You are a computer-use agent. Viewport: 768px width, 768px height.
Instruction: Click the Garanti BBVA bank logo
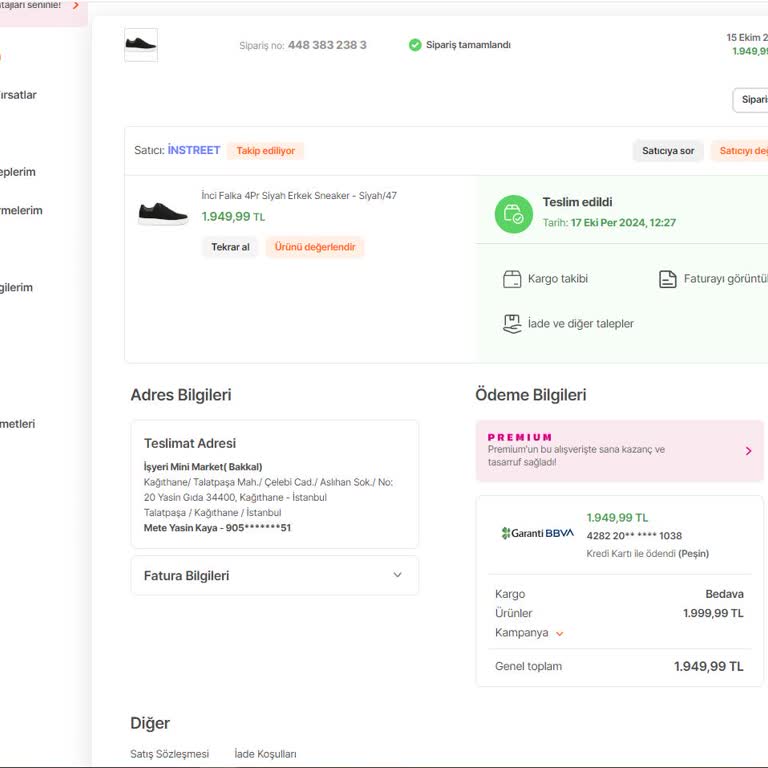[537, 533]
